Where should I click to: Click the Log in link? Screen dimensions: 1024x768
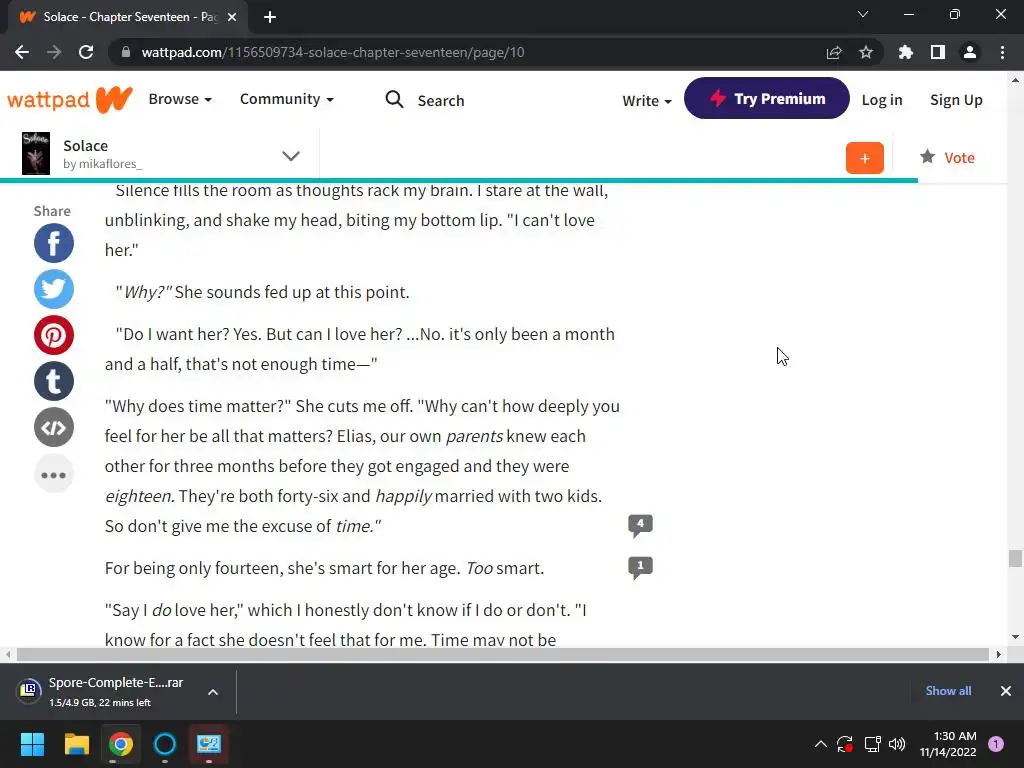coord(882,100)
